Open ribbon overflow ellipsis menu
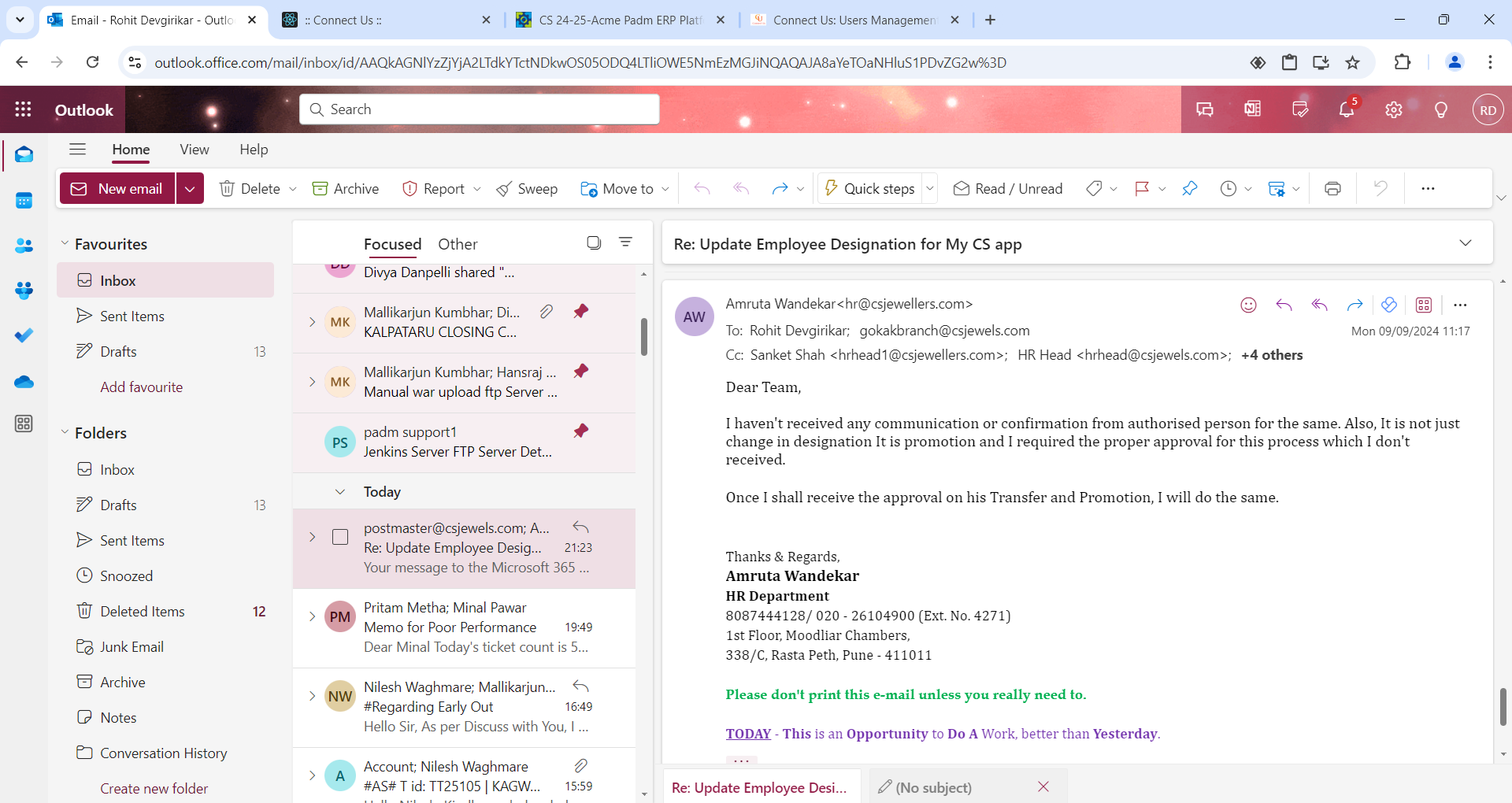This screenshot has height=803, width=1512. pyautogui.click(x=1428, y=188)
